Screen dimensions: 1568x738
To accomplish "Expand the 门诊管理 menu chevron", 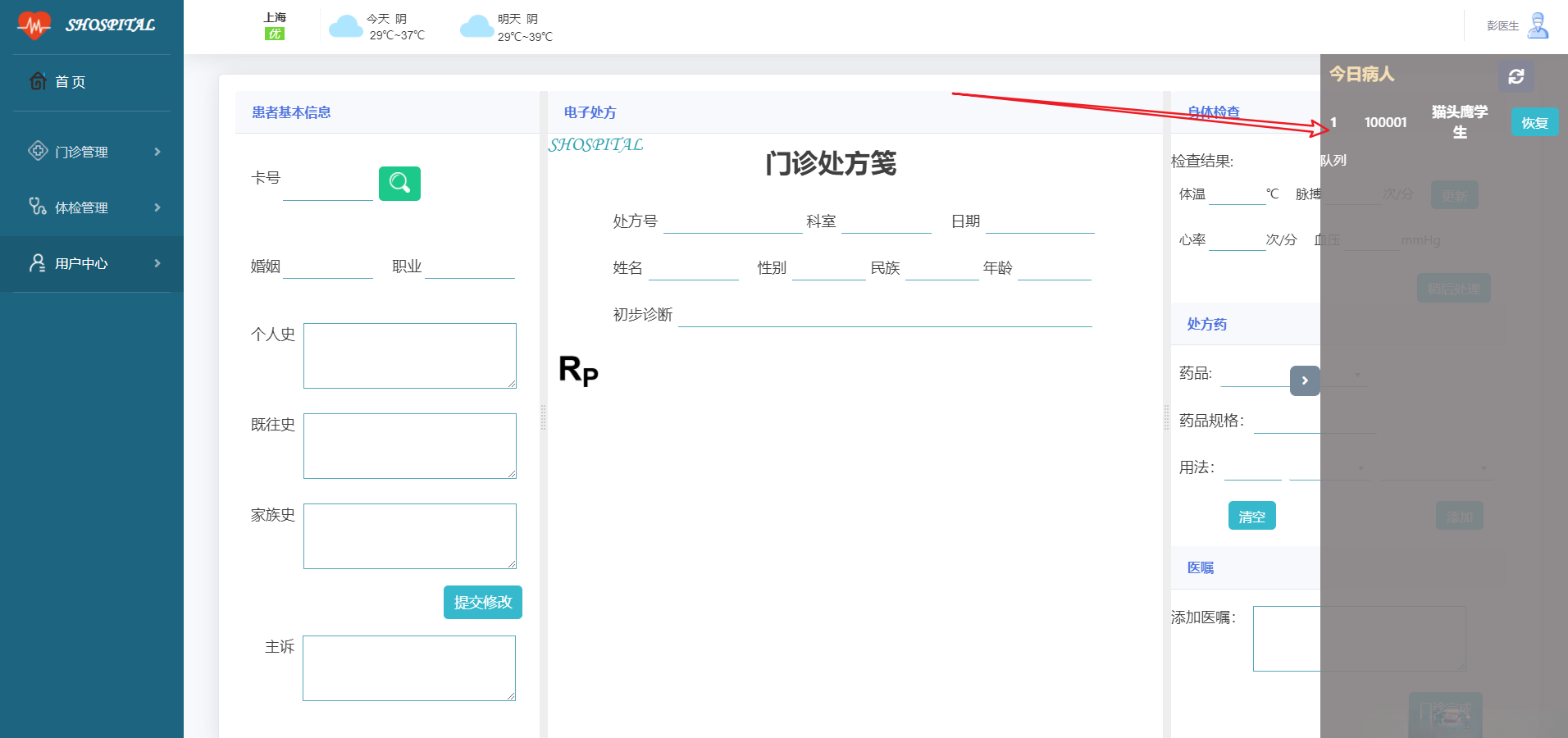I will click(157, 152).
